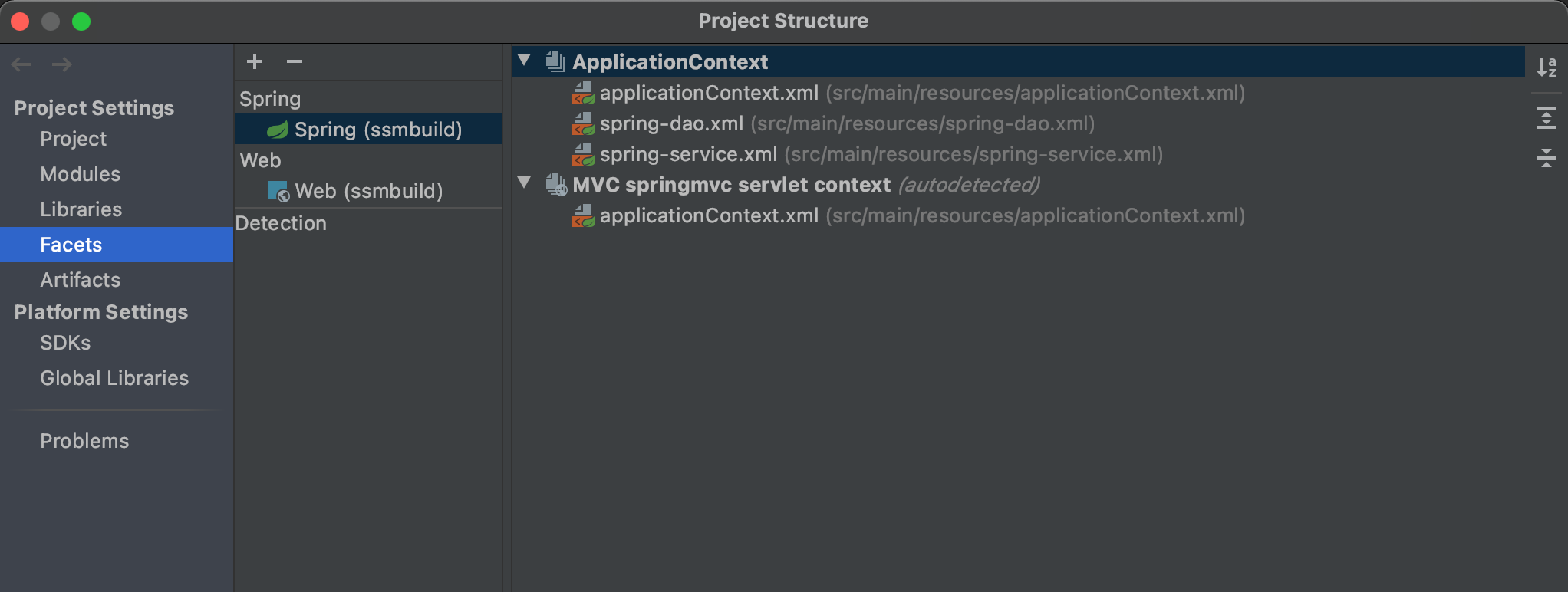Open the SDKs settings page
The height and width of the screenshot is (592, 1568).
click(x=65, y=343)
